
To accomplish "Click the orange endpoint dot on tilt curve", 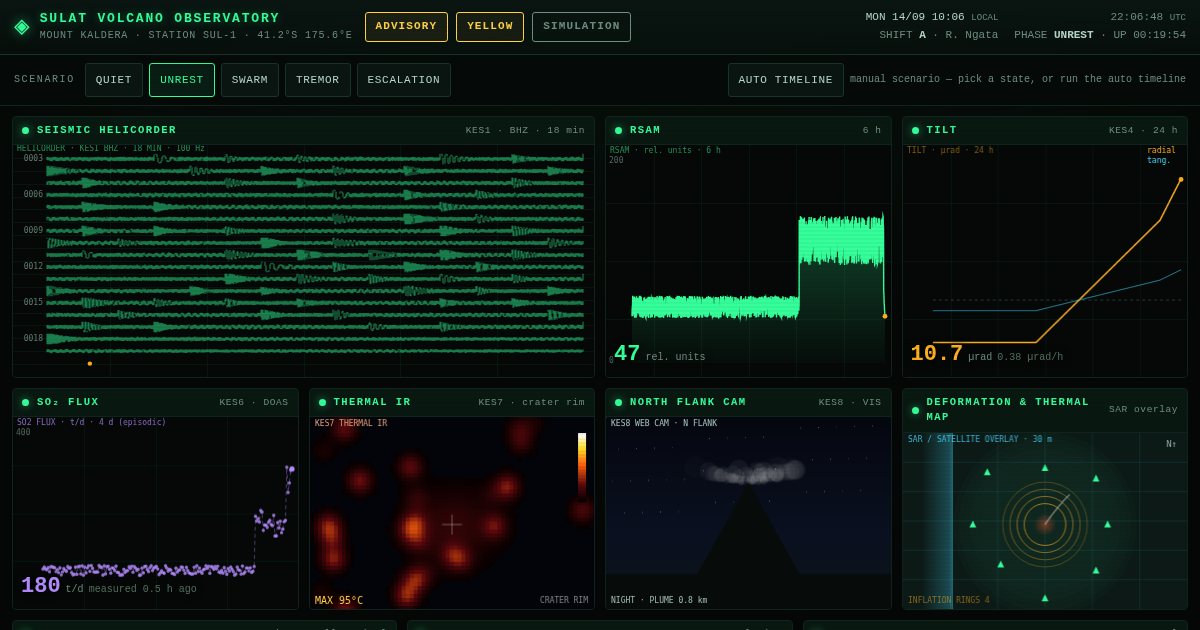I will pos(1181,179).
